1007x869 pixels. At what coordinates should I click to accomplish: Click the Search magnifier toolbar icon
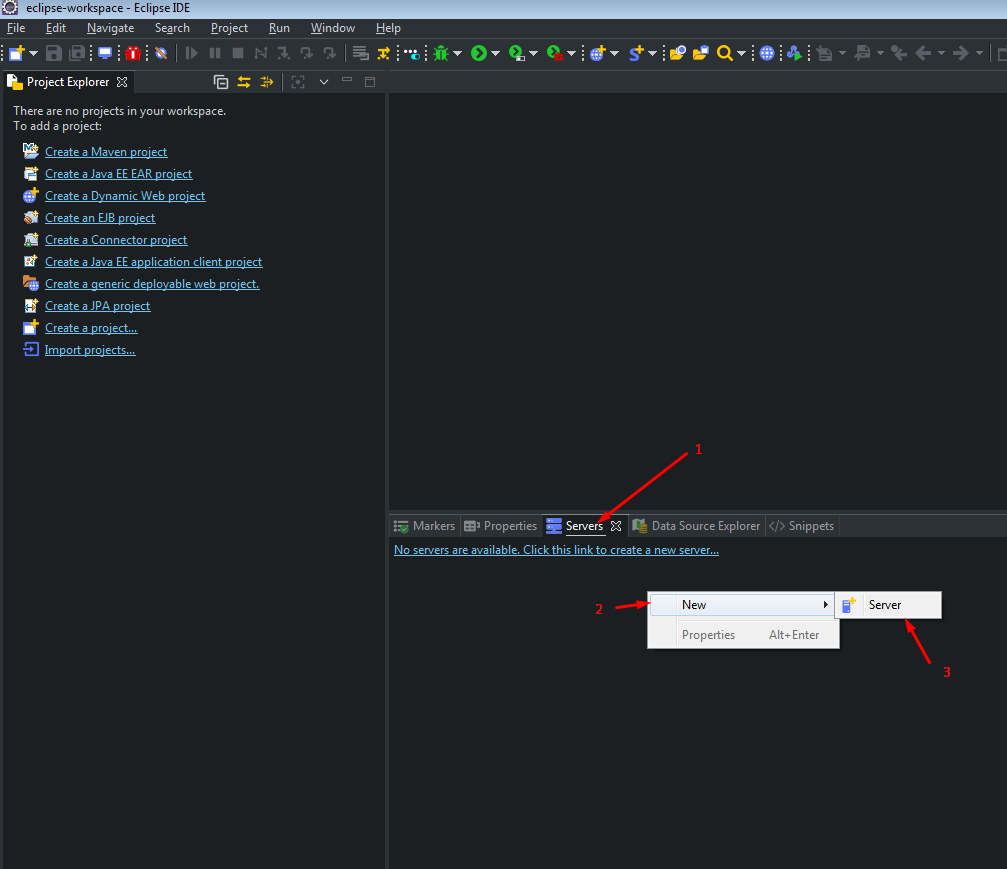(x=724, y=53)
